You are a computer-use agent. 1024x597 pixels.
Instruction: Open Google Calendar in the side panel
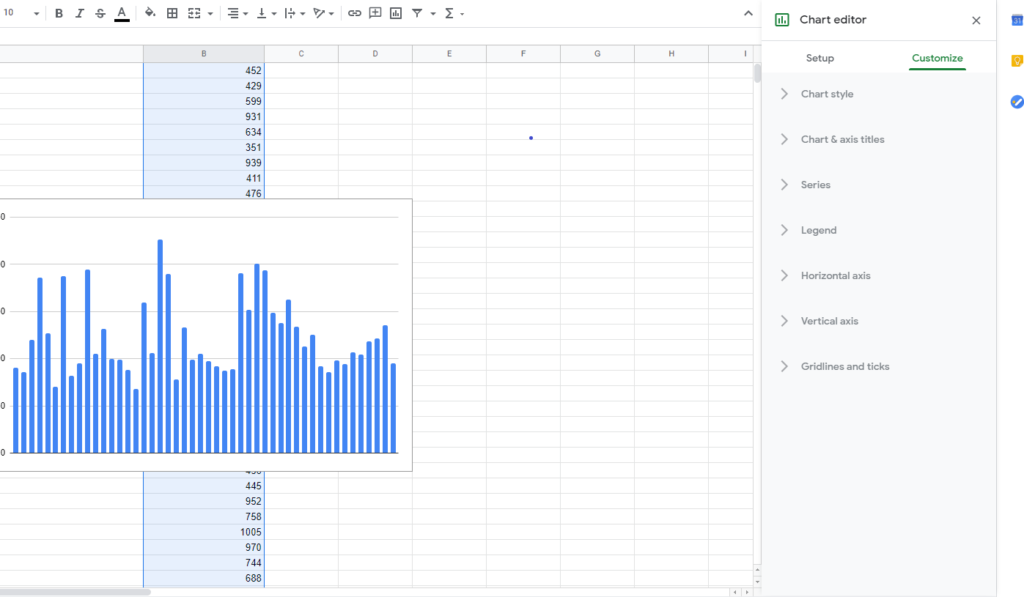tap(1017, 22)
